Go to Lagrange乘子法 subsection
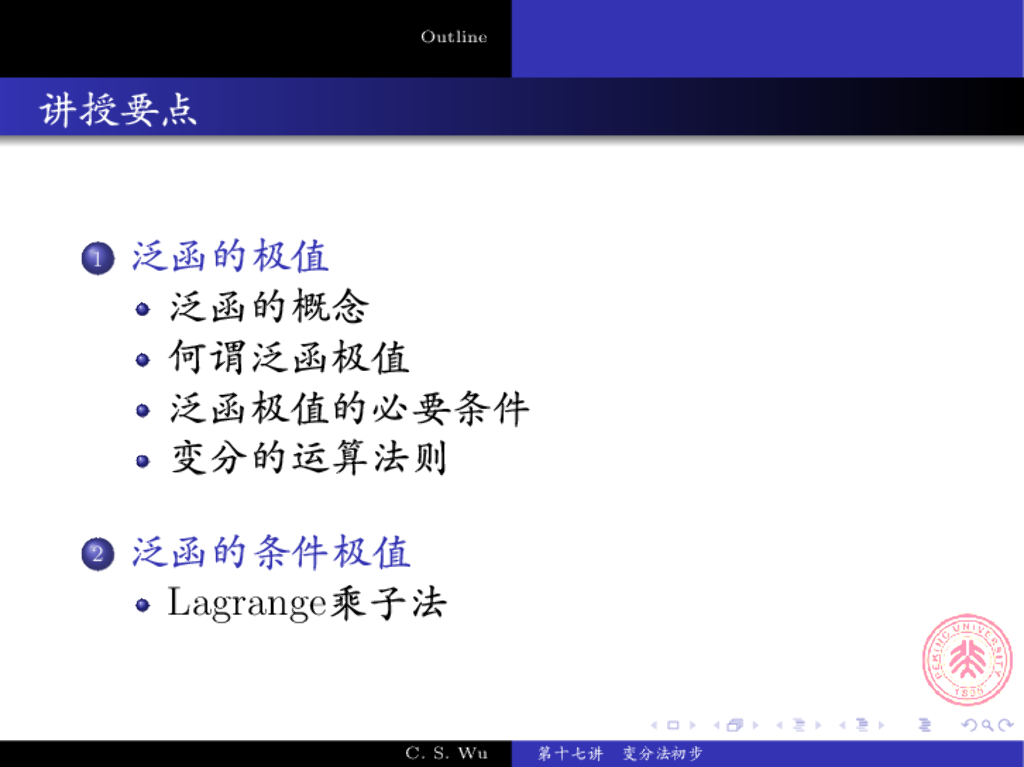1024x767 pixels. (307, 603)
